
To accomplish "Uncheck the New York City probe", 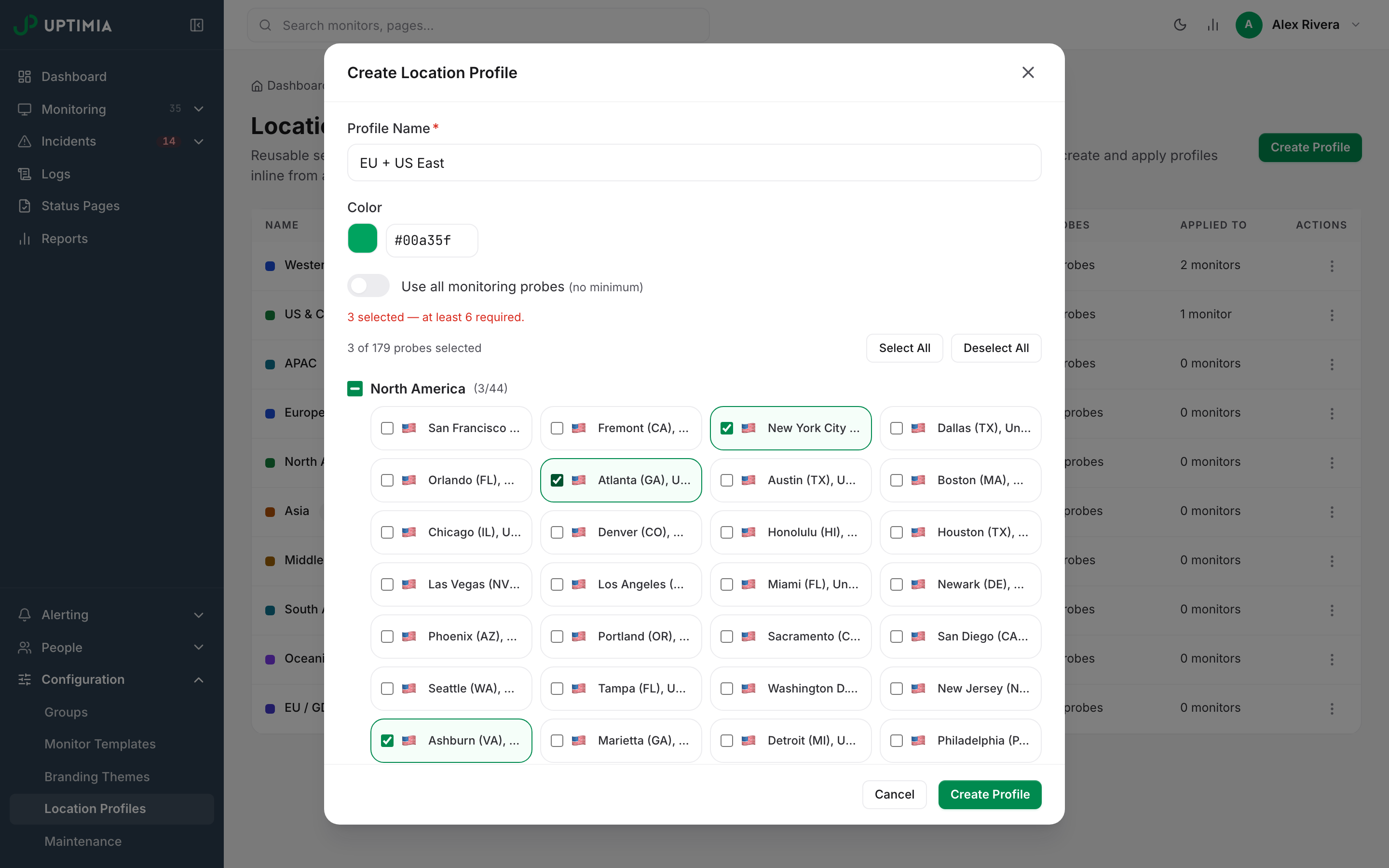I will pos(727,428).
